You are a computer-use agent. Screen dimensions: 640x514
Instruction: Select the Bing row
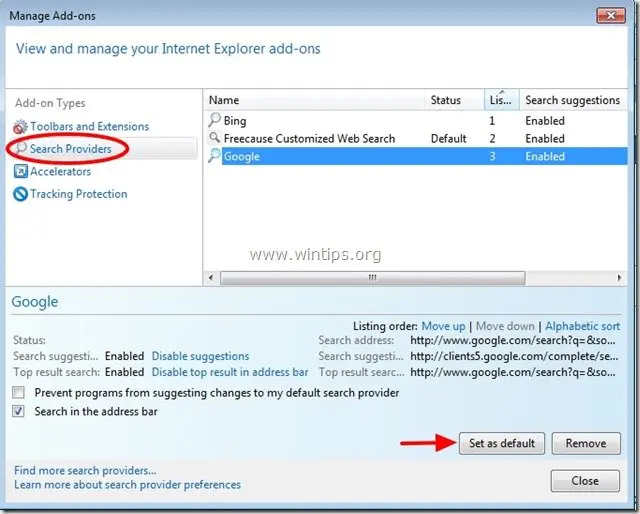click(416, 120)
